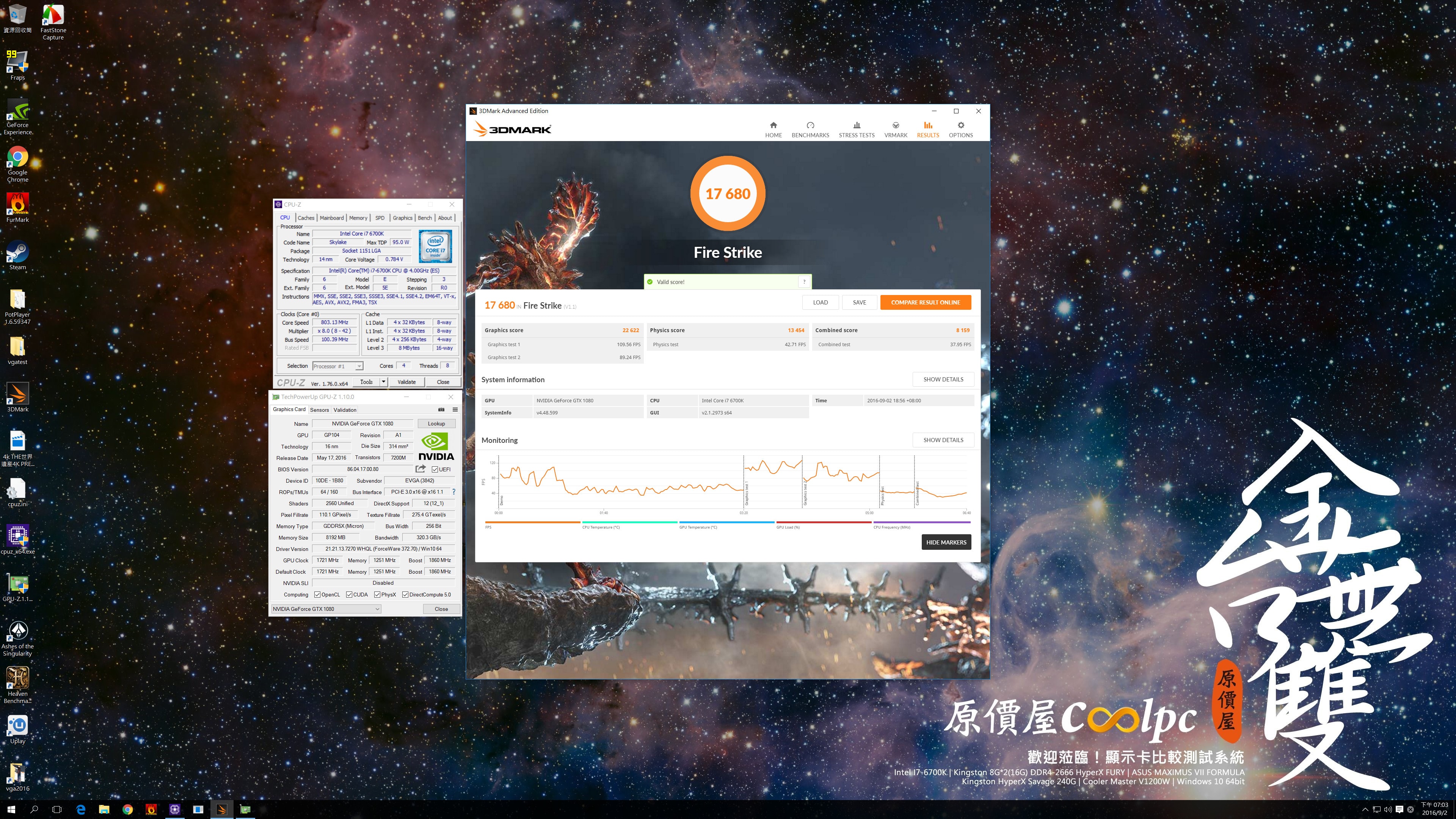Click SHOW DETAILS for System information
The height and width of the screenshot is (819, 1456).
[943, 379]
